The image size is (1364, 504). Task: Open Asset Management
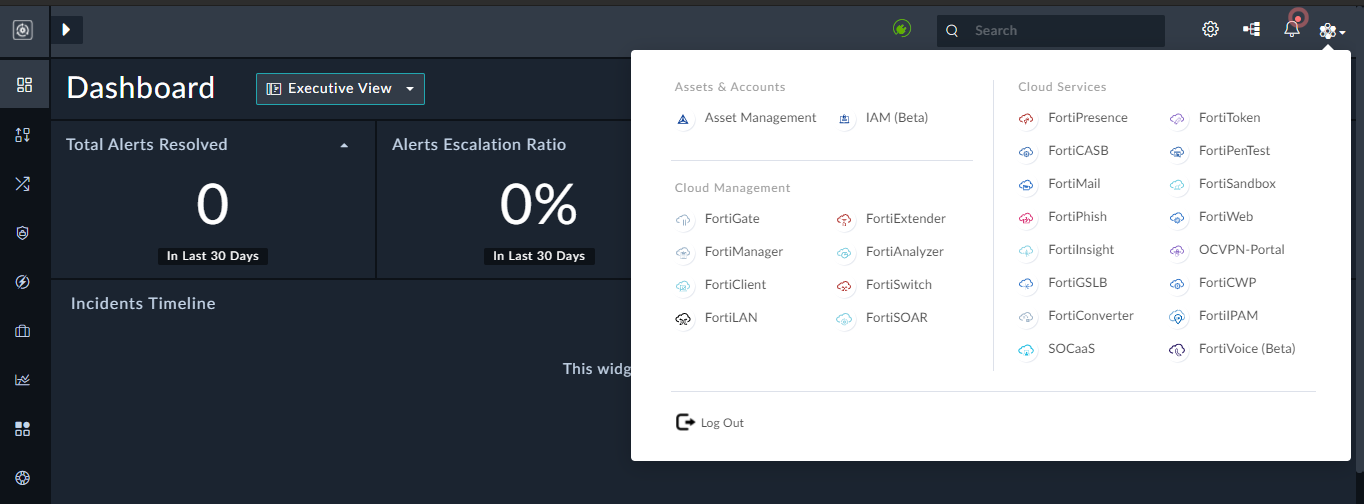tap(760, 118)
